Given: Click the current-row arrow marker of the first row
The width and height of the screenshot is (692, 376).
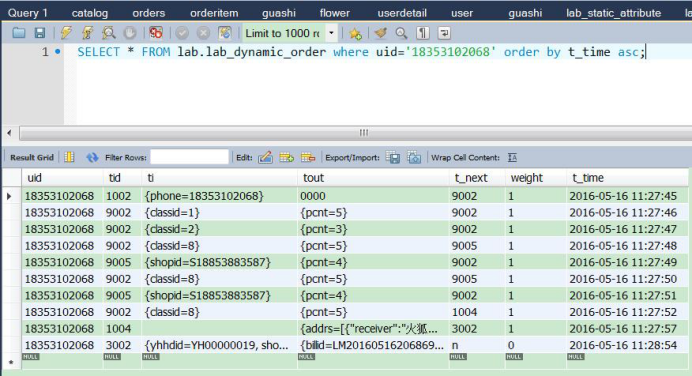Looking at the screenshot, I should pyautogui.click(x=9, y=196).
